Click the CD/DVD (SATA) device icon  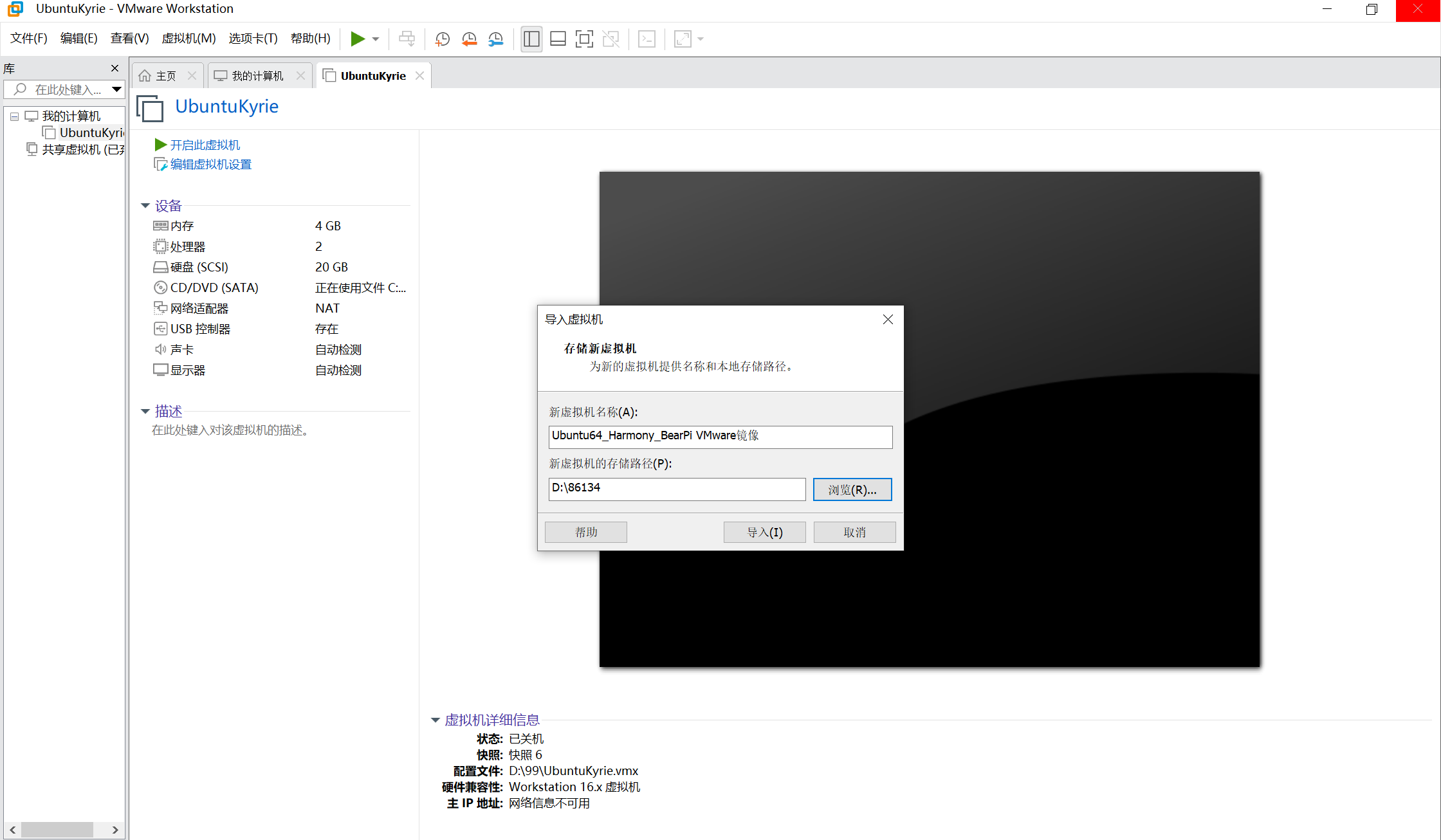(x=160, y=288)
